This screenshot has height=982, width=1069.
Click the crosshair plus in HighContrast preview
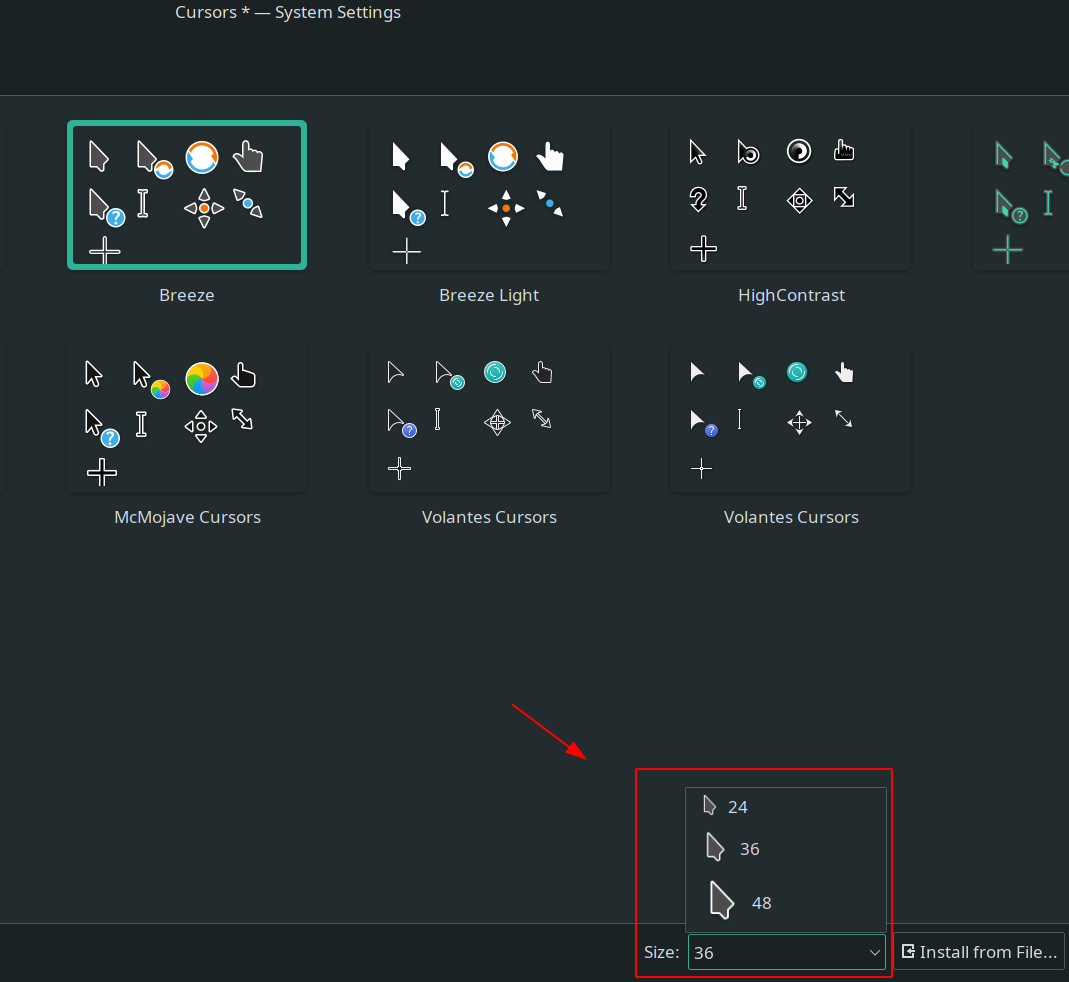703,249
